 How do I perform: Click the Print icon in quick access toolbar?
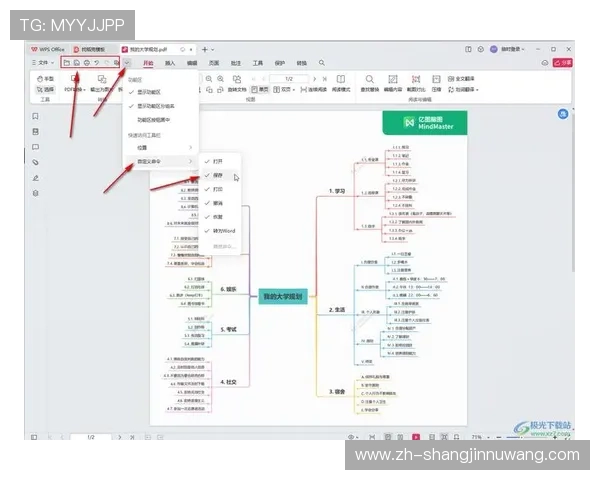pyautogui.click(x=87, y=63)
